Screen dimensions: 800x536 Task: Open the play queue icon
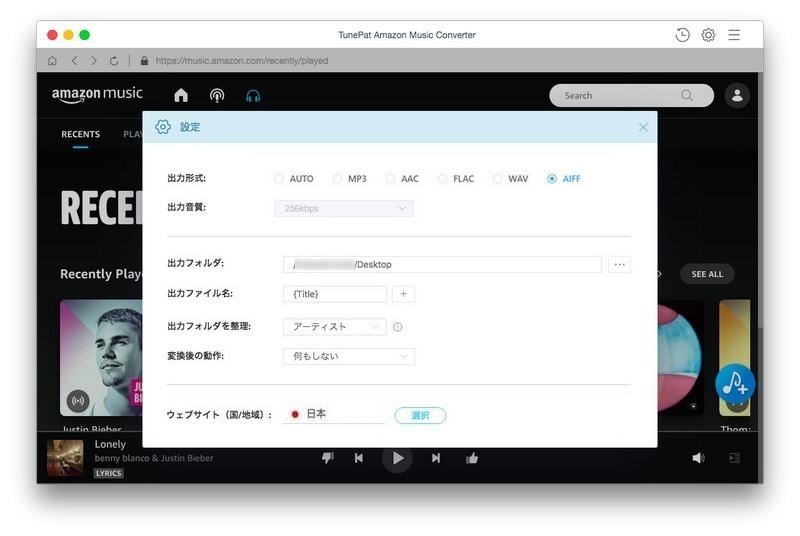[x=735, y=458]
